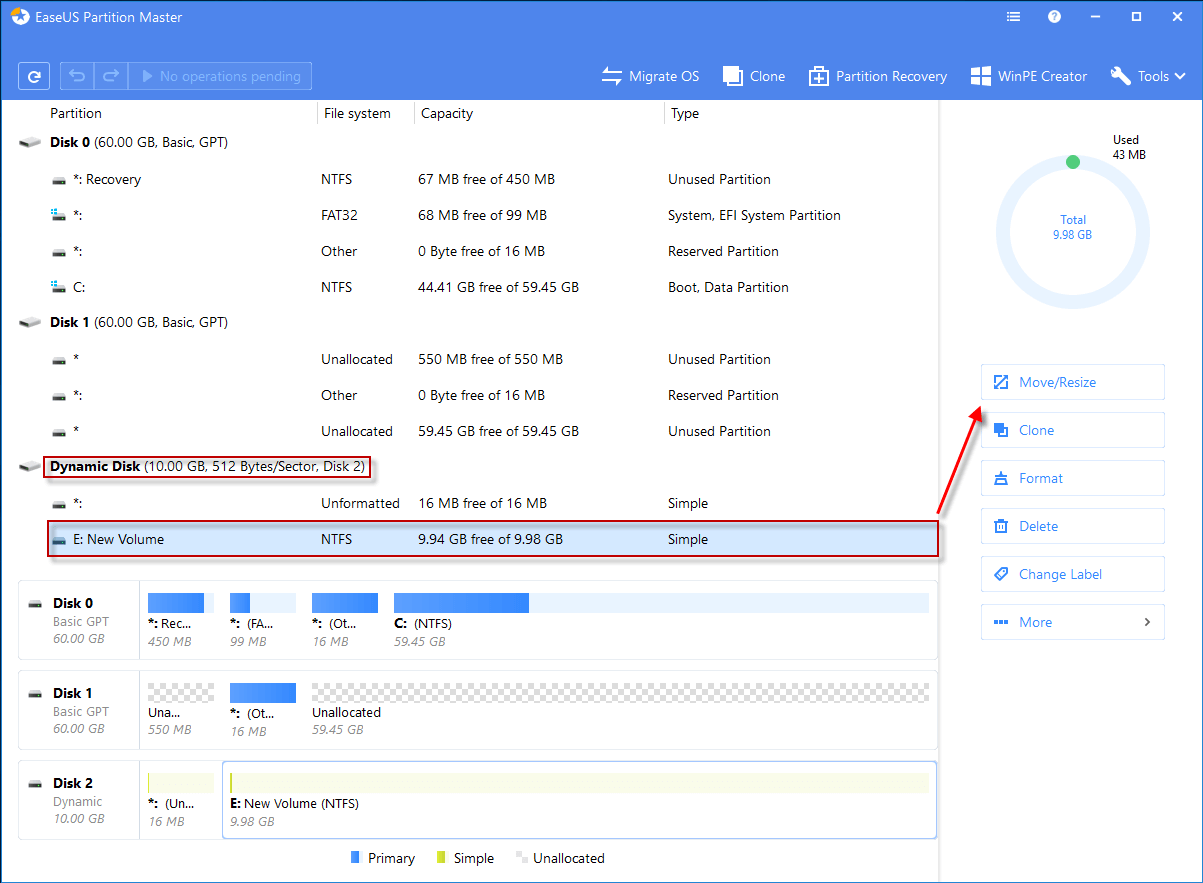Viewport: 1203px width, 883px height.
Task: Select the *: Recovery partition row
Action: pyautogui.click(x=493, y=180)
